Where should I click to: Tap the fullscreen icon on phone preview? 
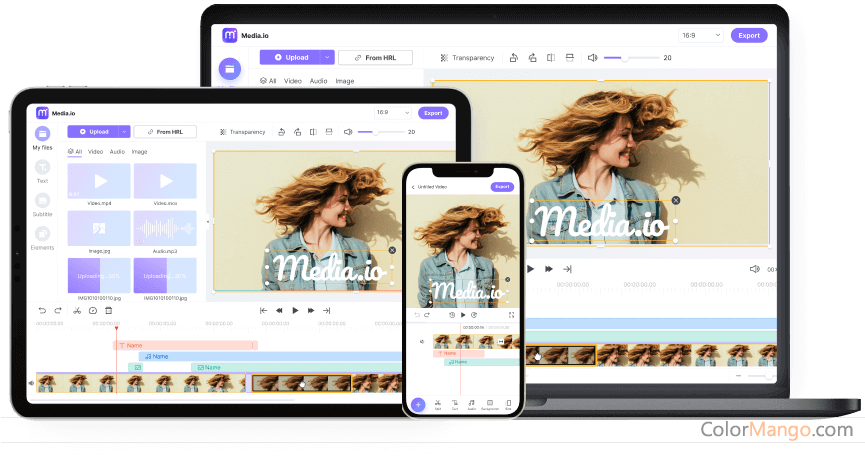point(512,314)
